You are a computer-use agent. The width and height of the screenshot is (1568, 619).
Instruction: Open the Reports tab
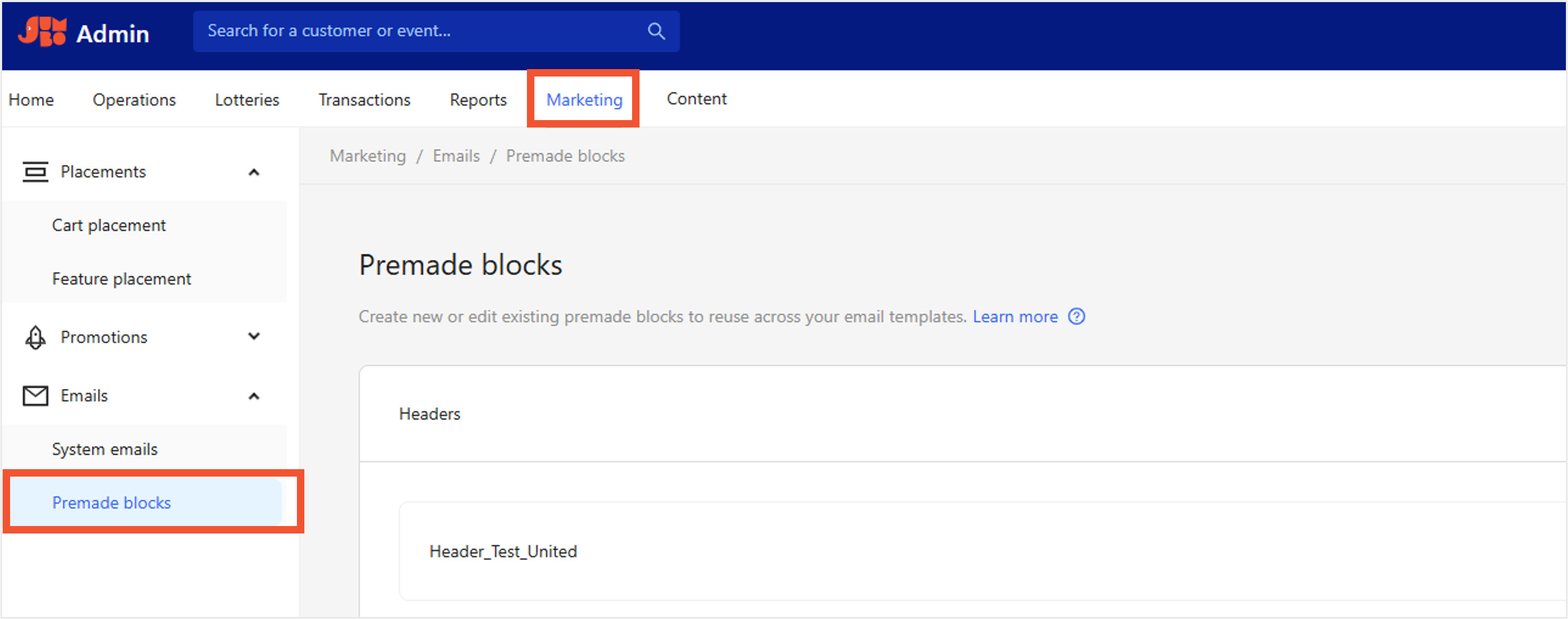click(478, 99)
